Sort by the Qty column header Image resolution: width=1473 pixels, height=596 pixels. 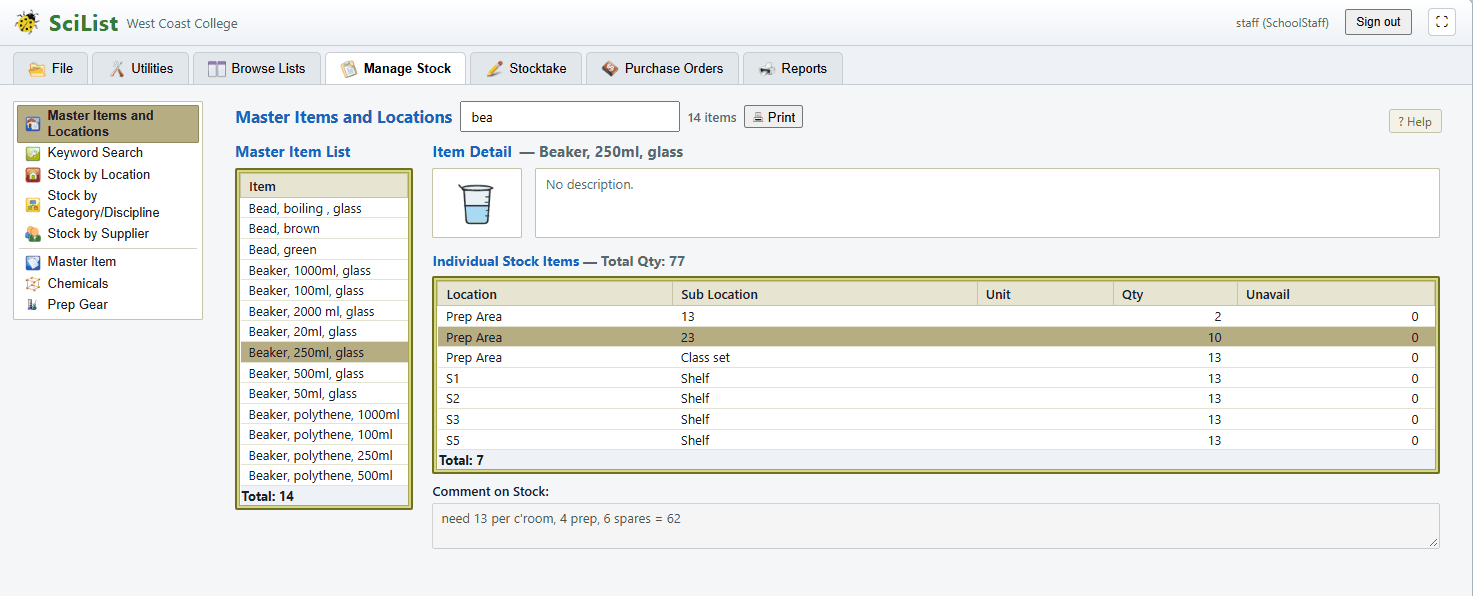pos(1175,294)
